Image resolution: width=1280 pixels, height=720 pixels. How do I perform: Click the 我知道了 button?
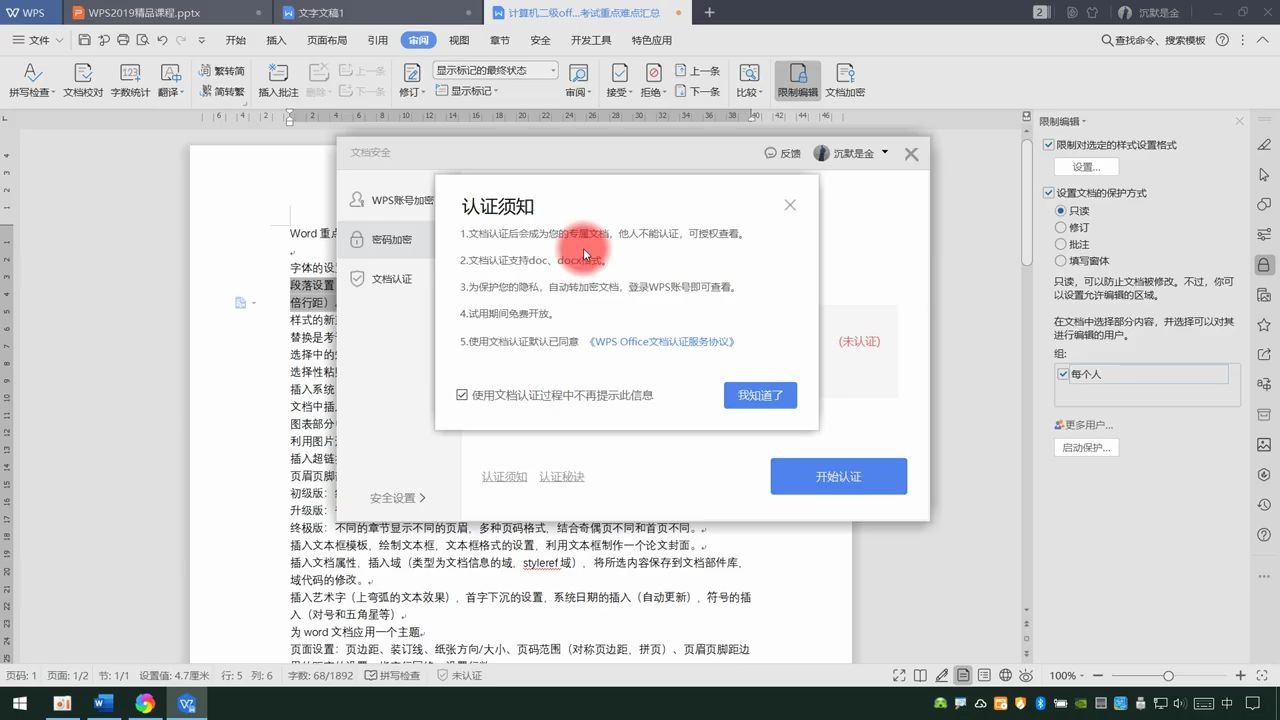pyautogui.click(x=760, y=395)
